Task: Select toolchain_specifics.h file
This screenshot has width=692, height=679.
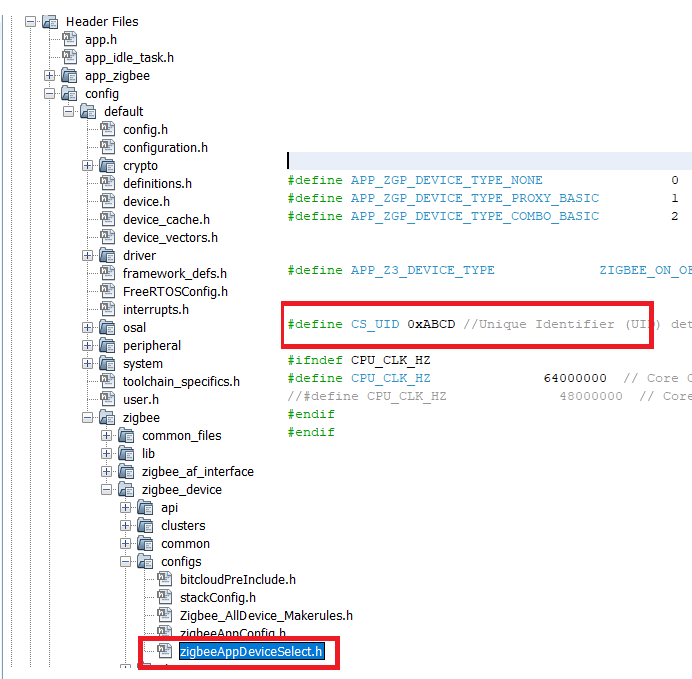Action: 181,381
